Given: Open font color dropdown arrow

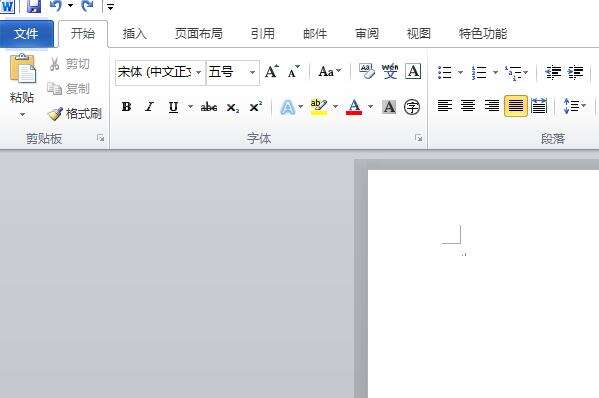Looking at the screenshot, I should click(x=371, y=107).
